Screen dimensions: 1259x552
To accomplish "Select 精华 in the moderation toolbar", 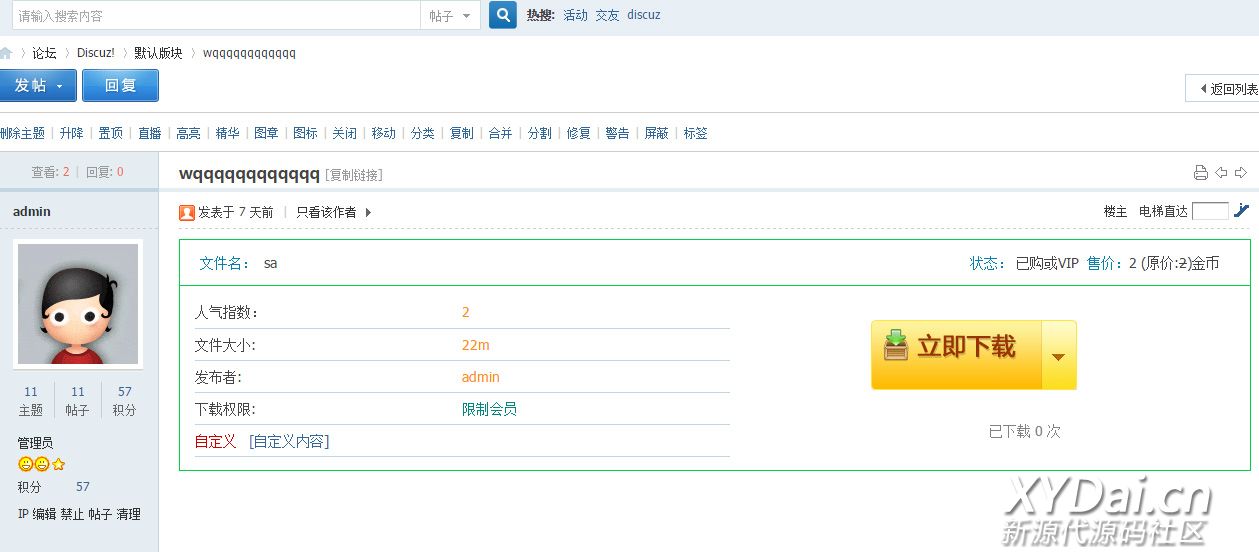I will [227, 133].
